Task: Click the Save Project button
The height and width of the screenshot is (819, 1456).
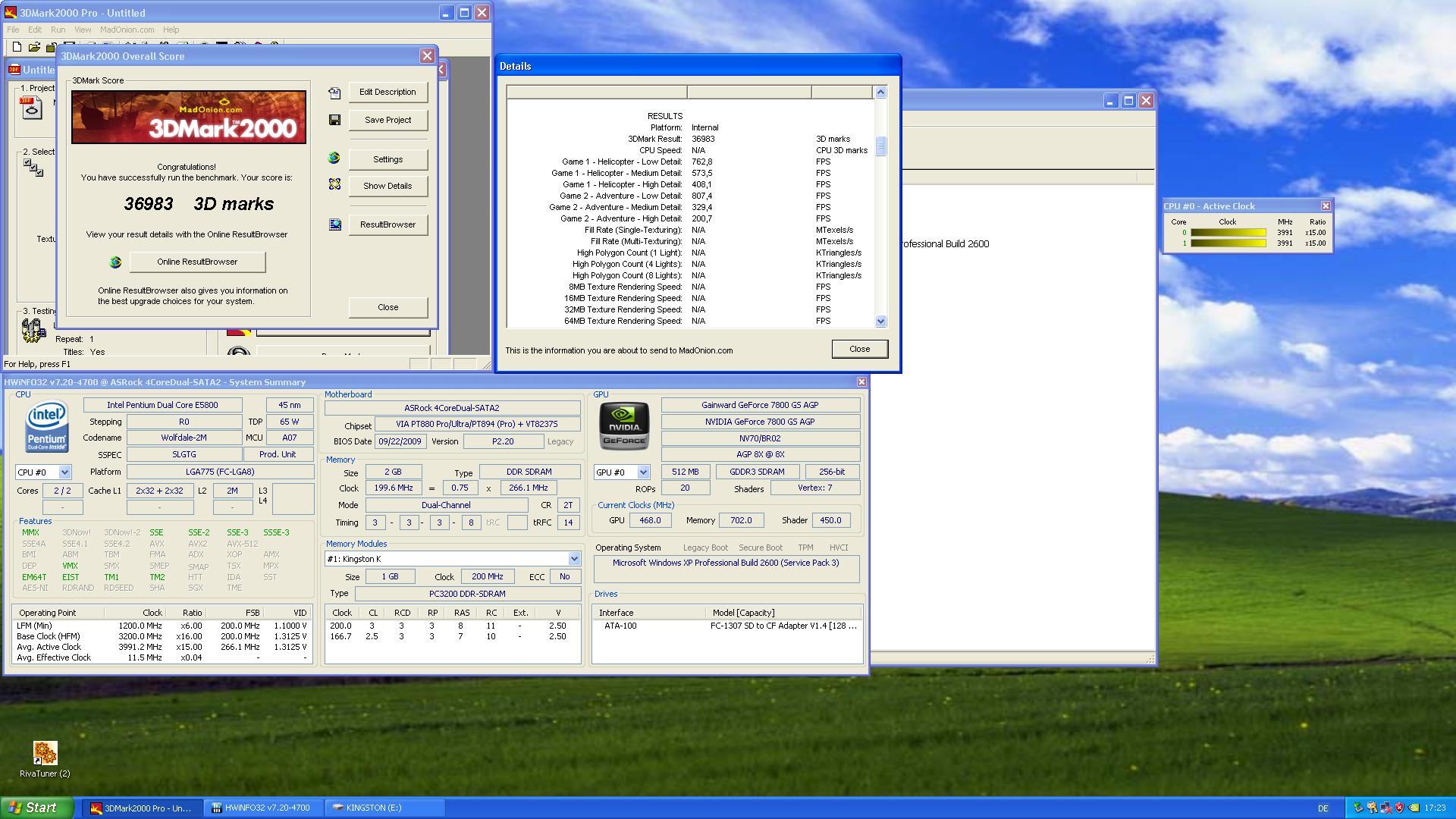Action: [388, 120]
